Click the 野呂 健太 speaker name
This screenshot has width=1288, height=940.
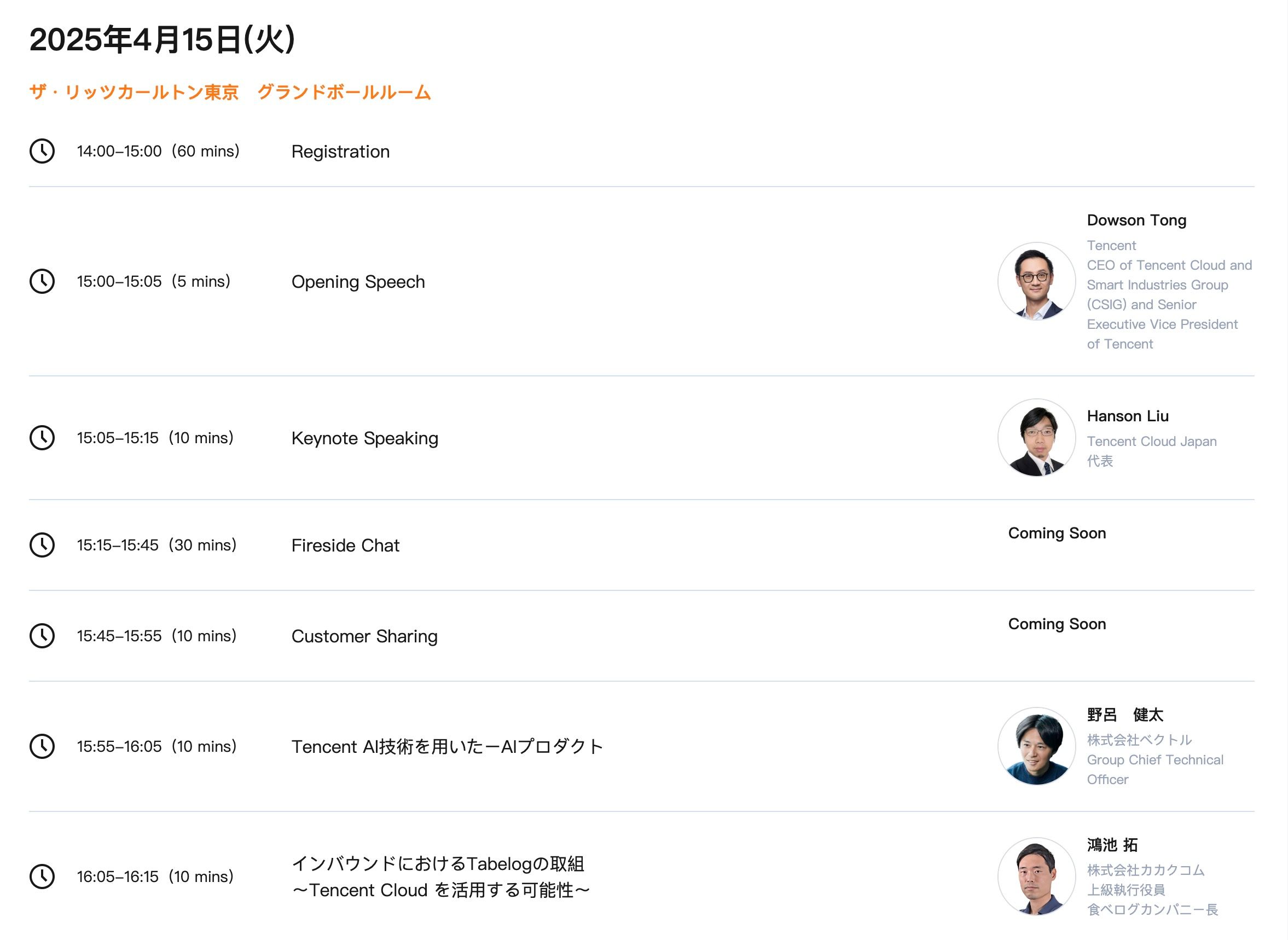tap(1125, 715)
